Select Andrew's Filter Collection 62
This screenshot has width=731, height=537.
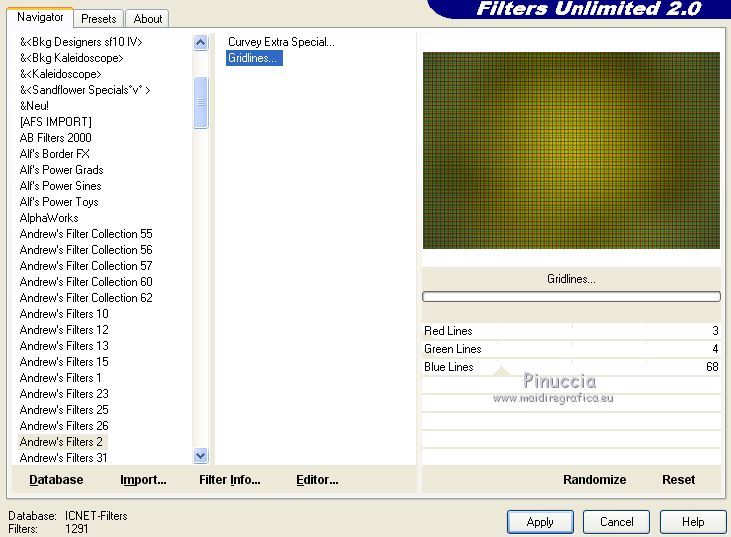pos(86,297)
